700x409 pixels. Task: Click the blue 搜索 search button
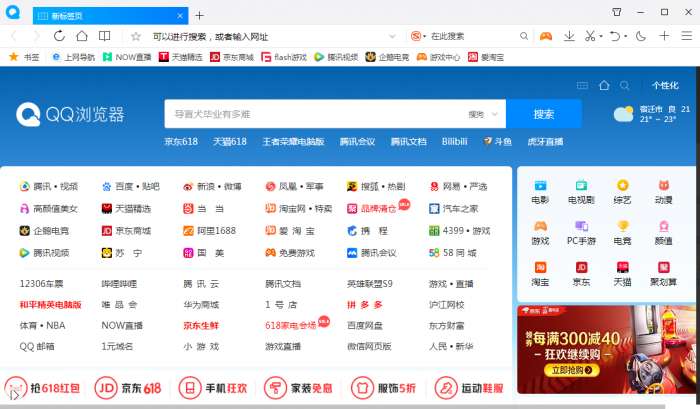[544, 114]
